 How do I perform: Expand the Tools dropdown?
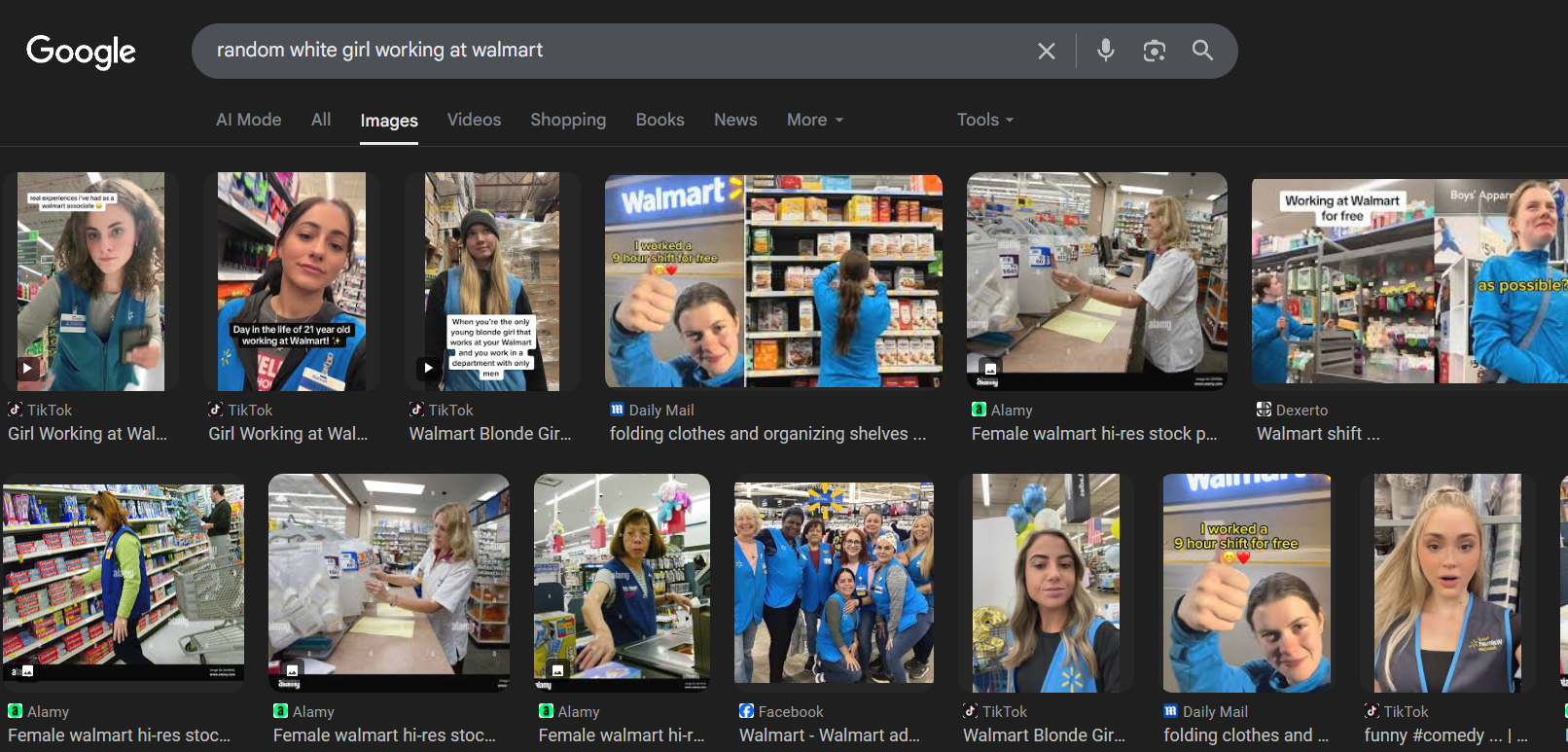[x=985, y=120]
